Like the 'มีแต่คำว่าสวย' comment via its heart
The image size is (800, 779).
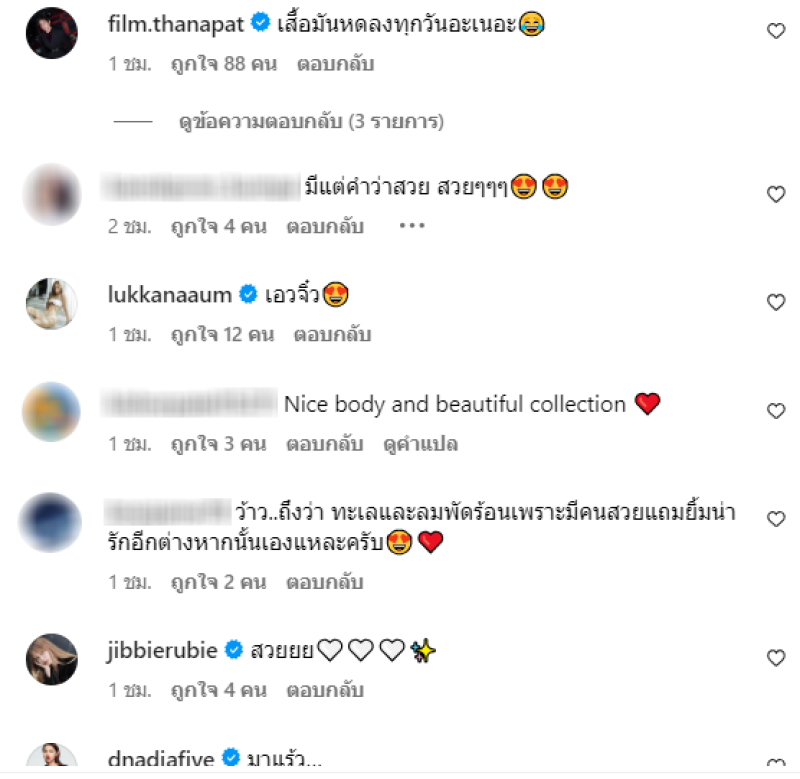point(776,194)
